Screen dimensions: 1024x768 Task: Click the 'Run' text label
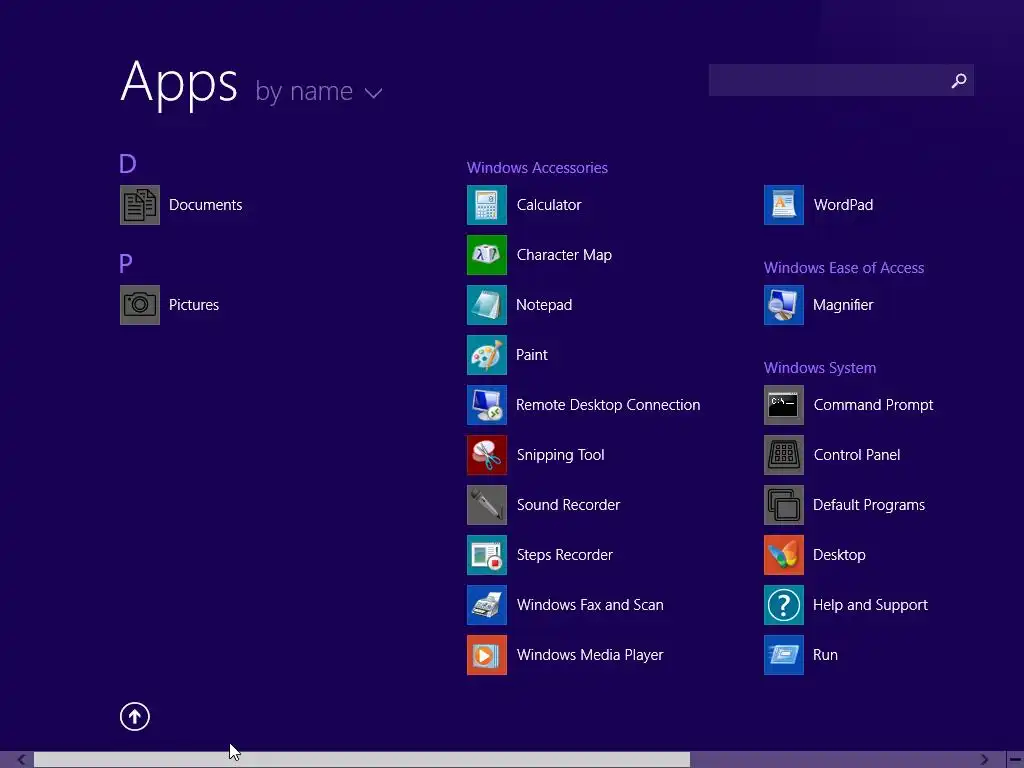click(x=825, y=655)
